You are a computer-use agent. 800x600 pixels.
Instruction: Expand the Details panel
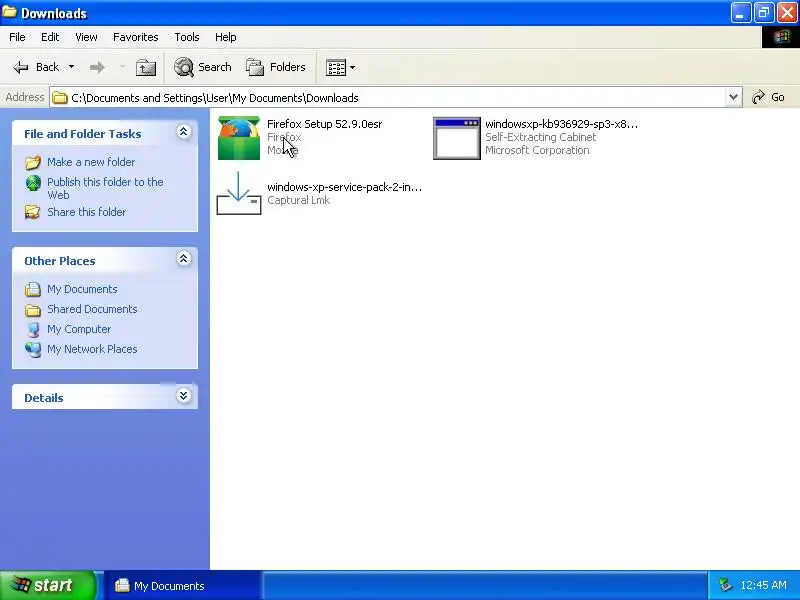pyautogui.click(x=184, y=395)
